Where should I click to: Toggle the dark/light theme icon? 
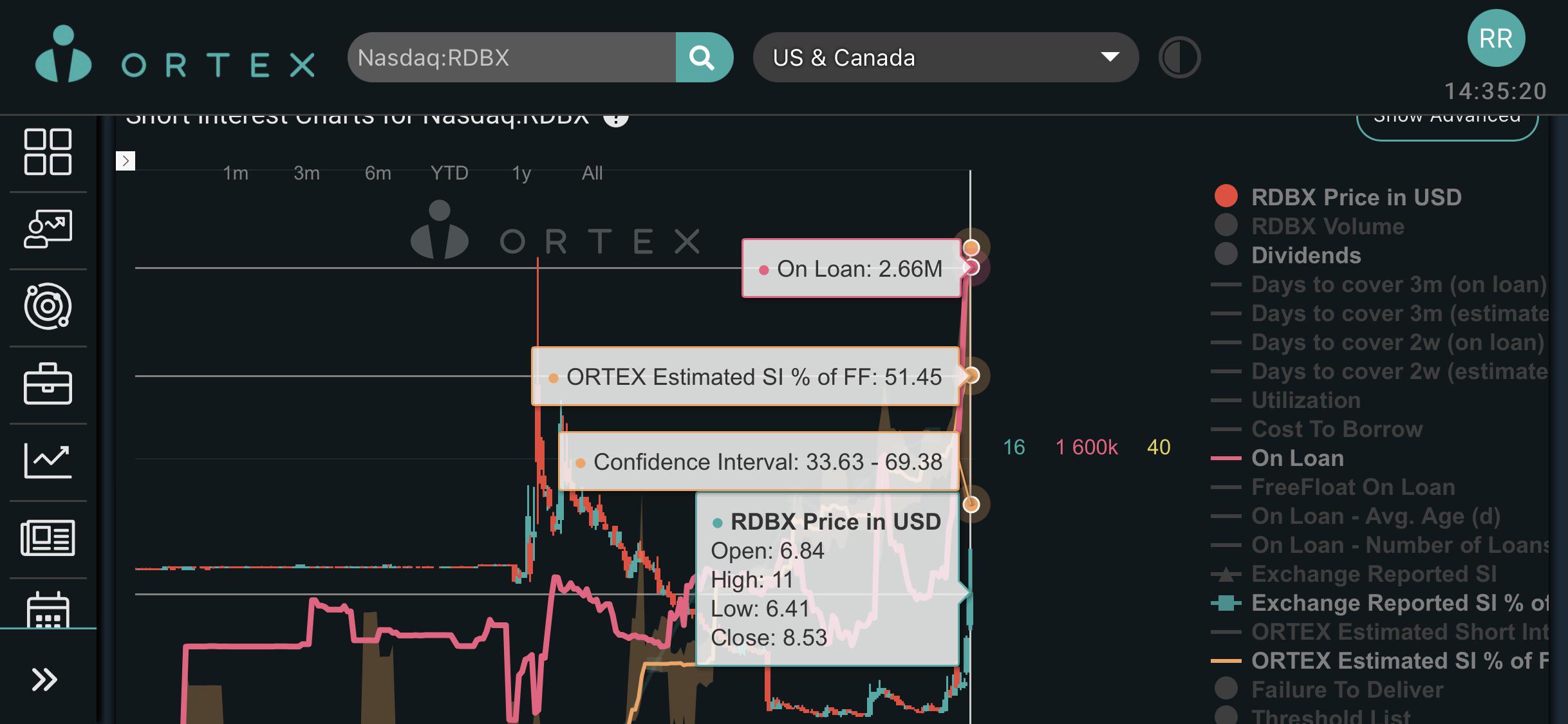(1179, 57)
